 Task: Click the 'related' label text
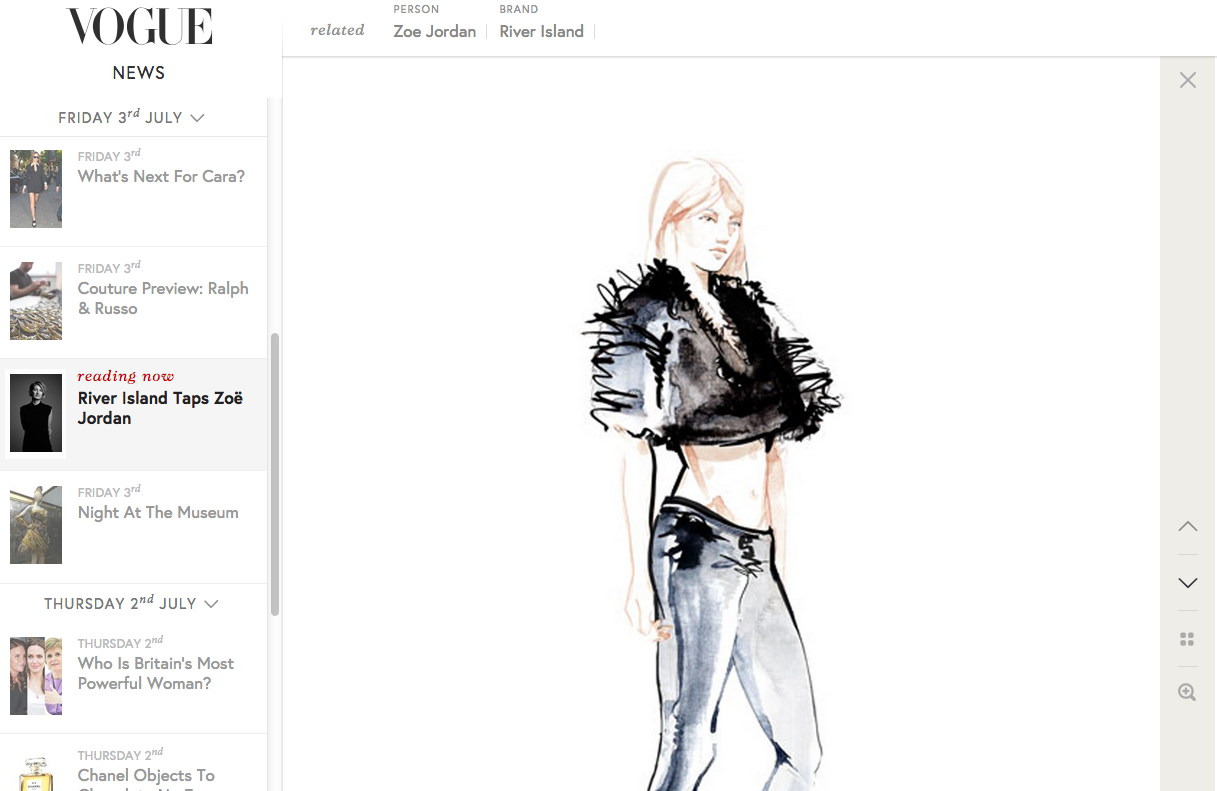coord(337,30)
